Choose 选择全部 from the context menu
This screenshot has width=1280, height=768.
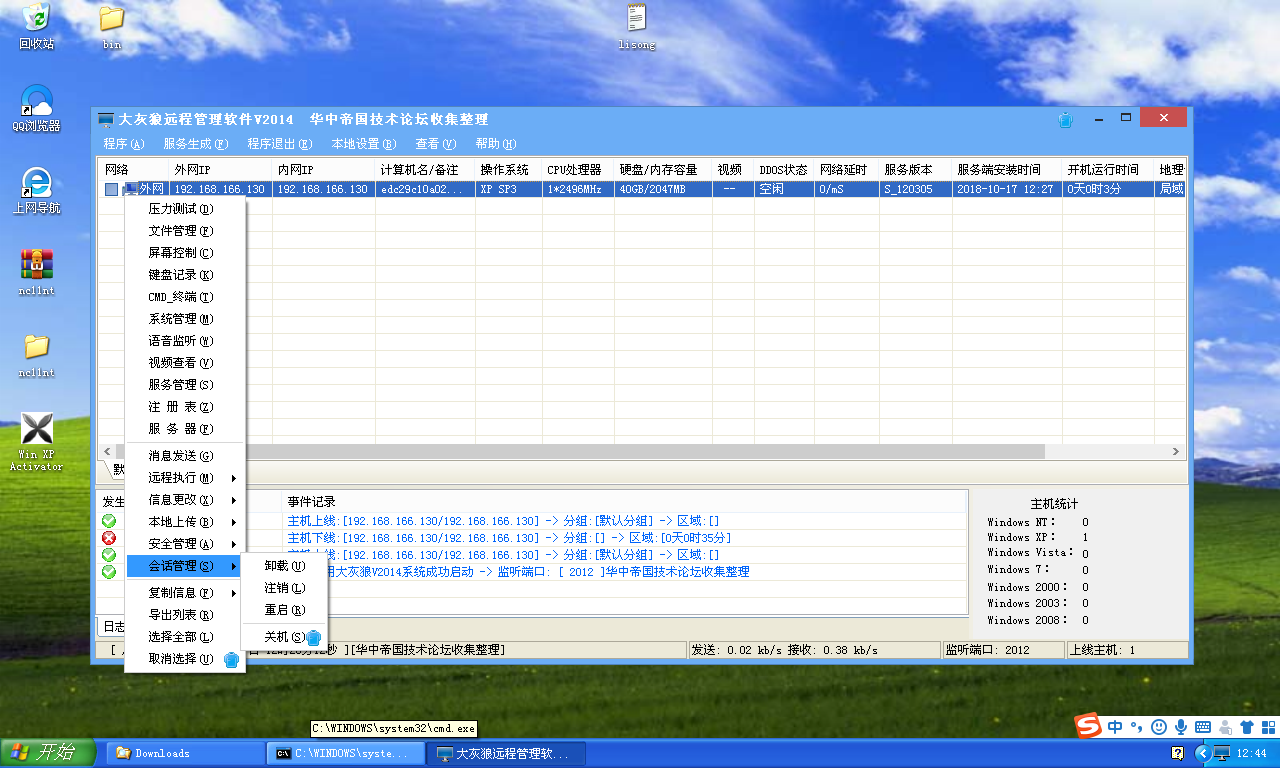click(x=185, y=637)
